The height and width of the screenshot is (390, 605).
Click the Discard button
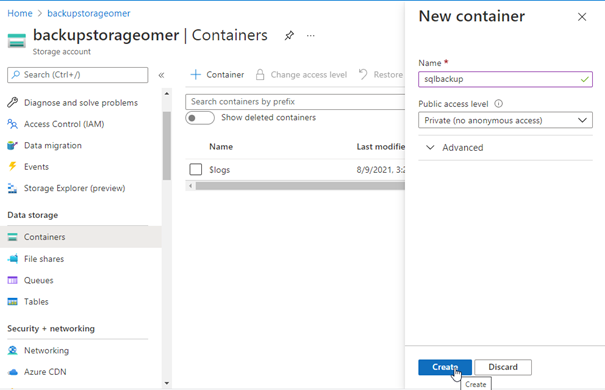[x=503, y=367]
